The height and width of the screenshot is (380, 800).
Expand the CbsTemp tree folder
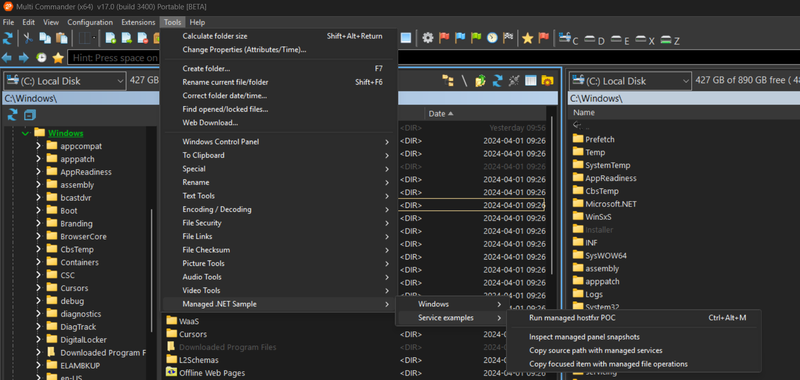[38, 249]
